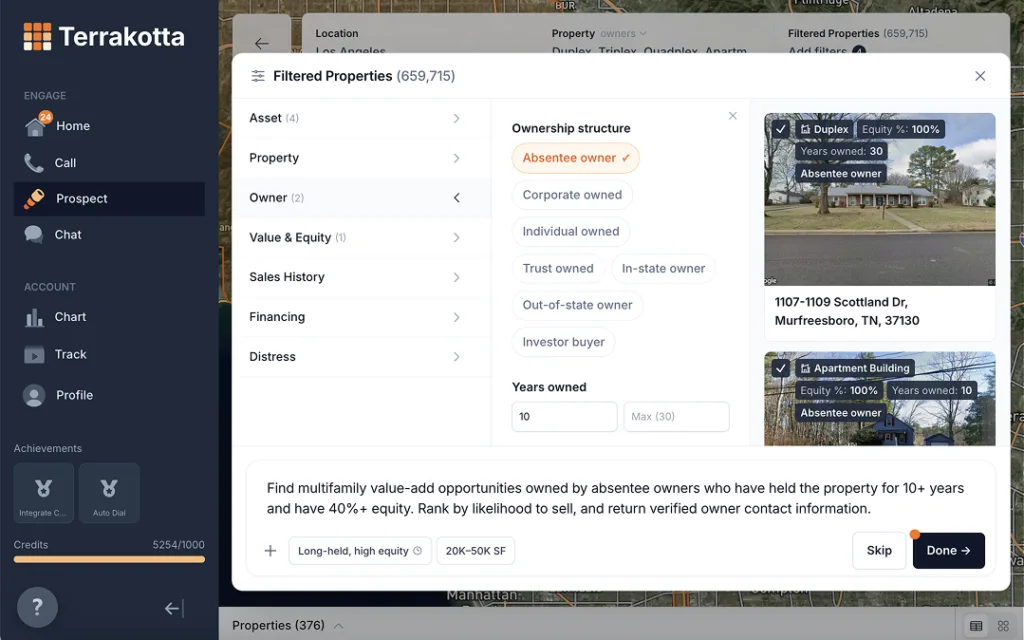Expand the Properties (376) bottom panel
1024x640 pixels.
287,626
